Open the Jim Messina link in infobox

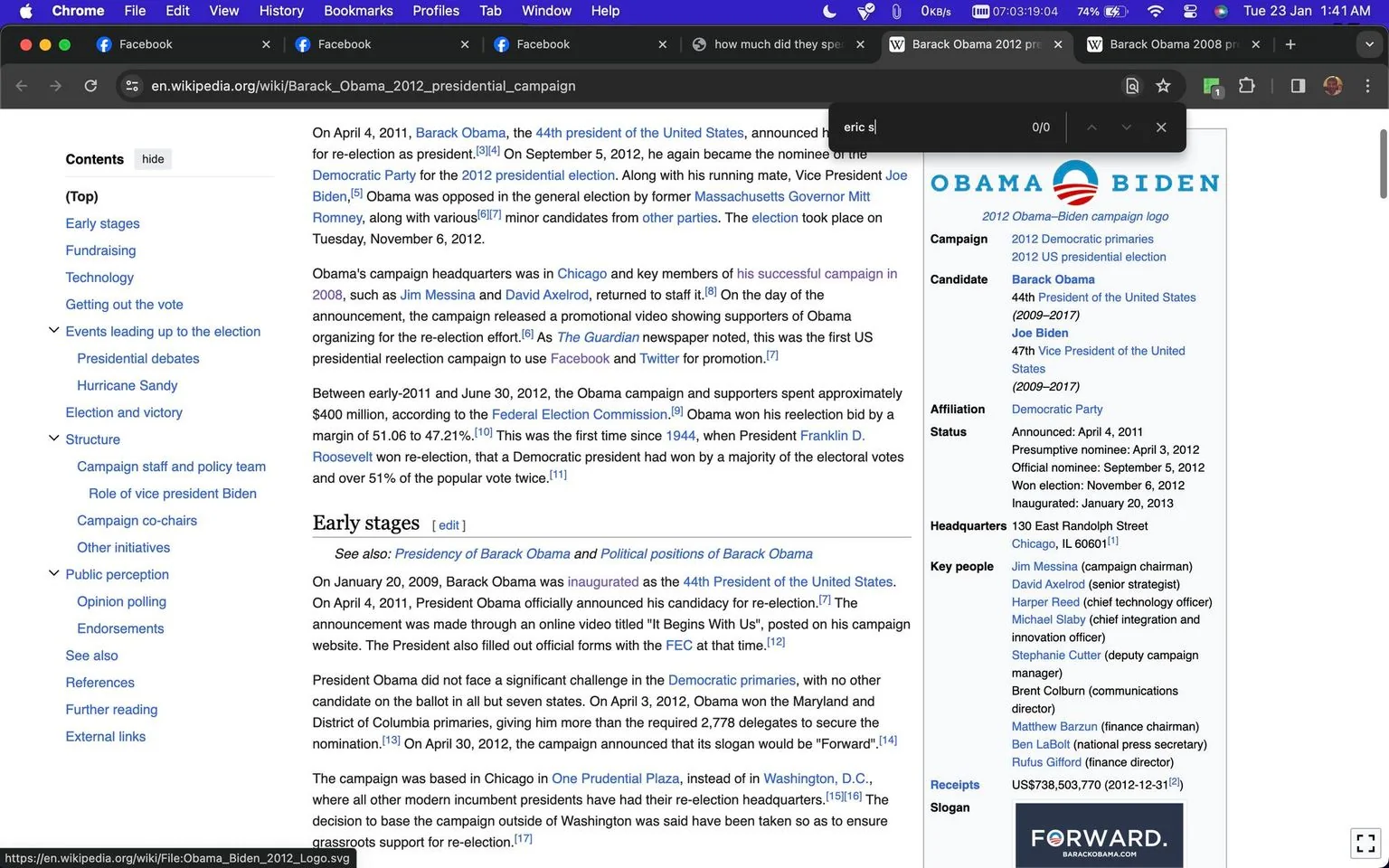(x=1044, y=566)
